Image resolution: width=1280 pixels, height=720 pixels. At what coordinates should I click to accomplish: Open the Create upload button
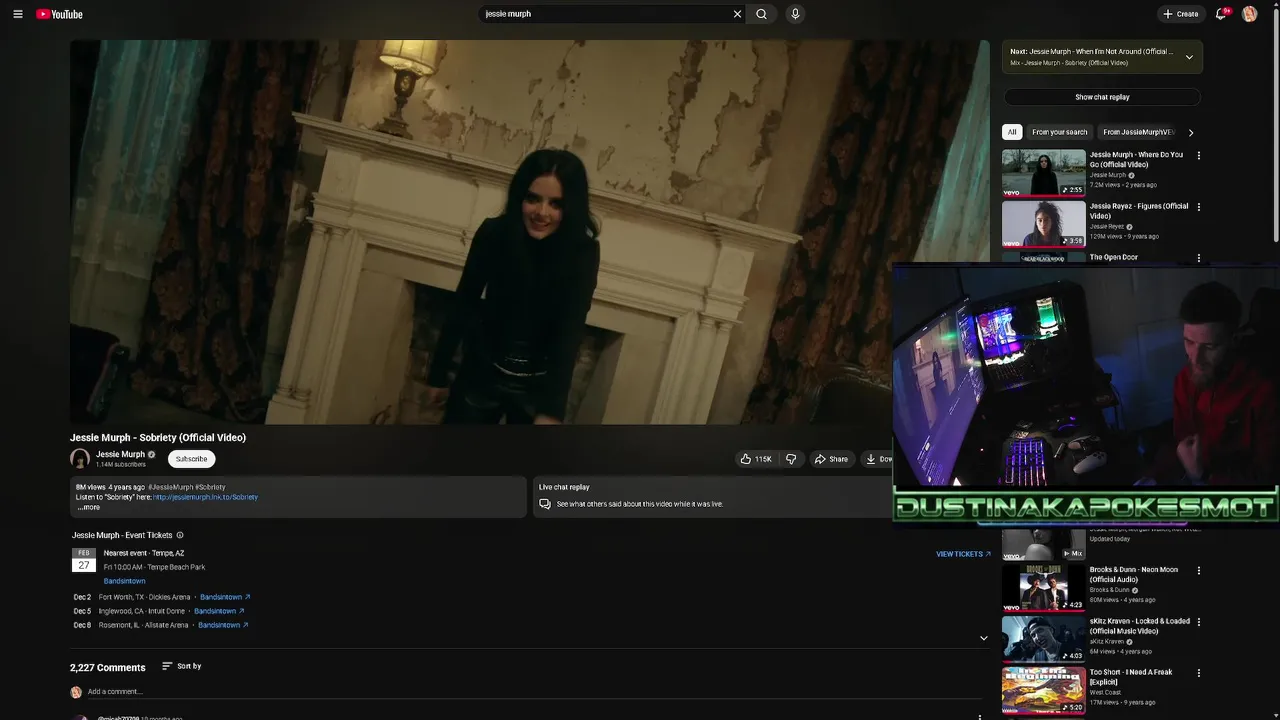[1180, 14]
